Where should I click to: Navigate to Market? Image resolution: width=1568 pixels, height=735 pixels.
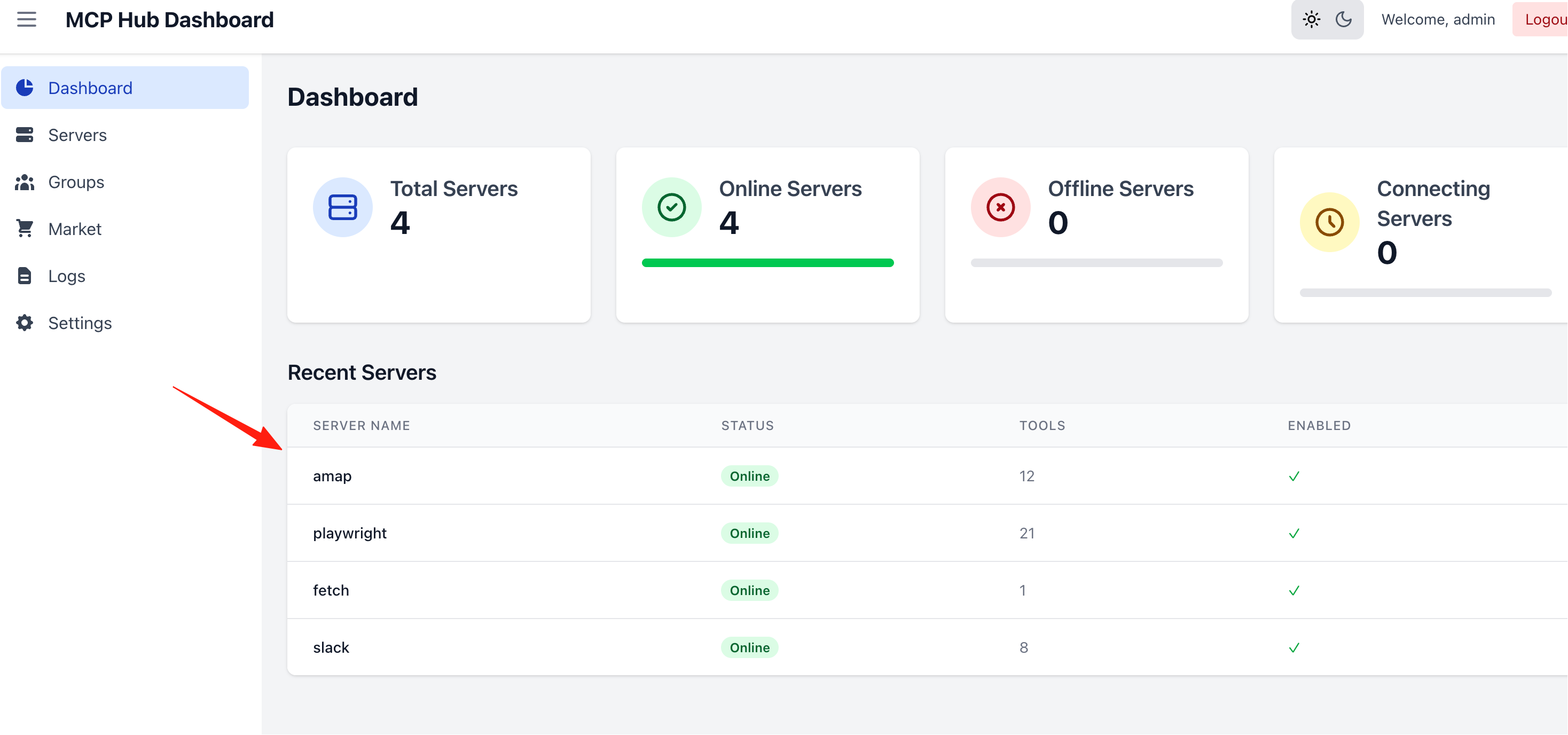(125, 229)
